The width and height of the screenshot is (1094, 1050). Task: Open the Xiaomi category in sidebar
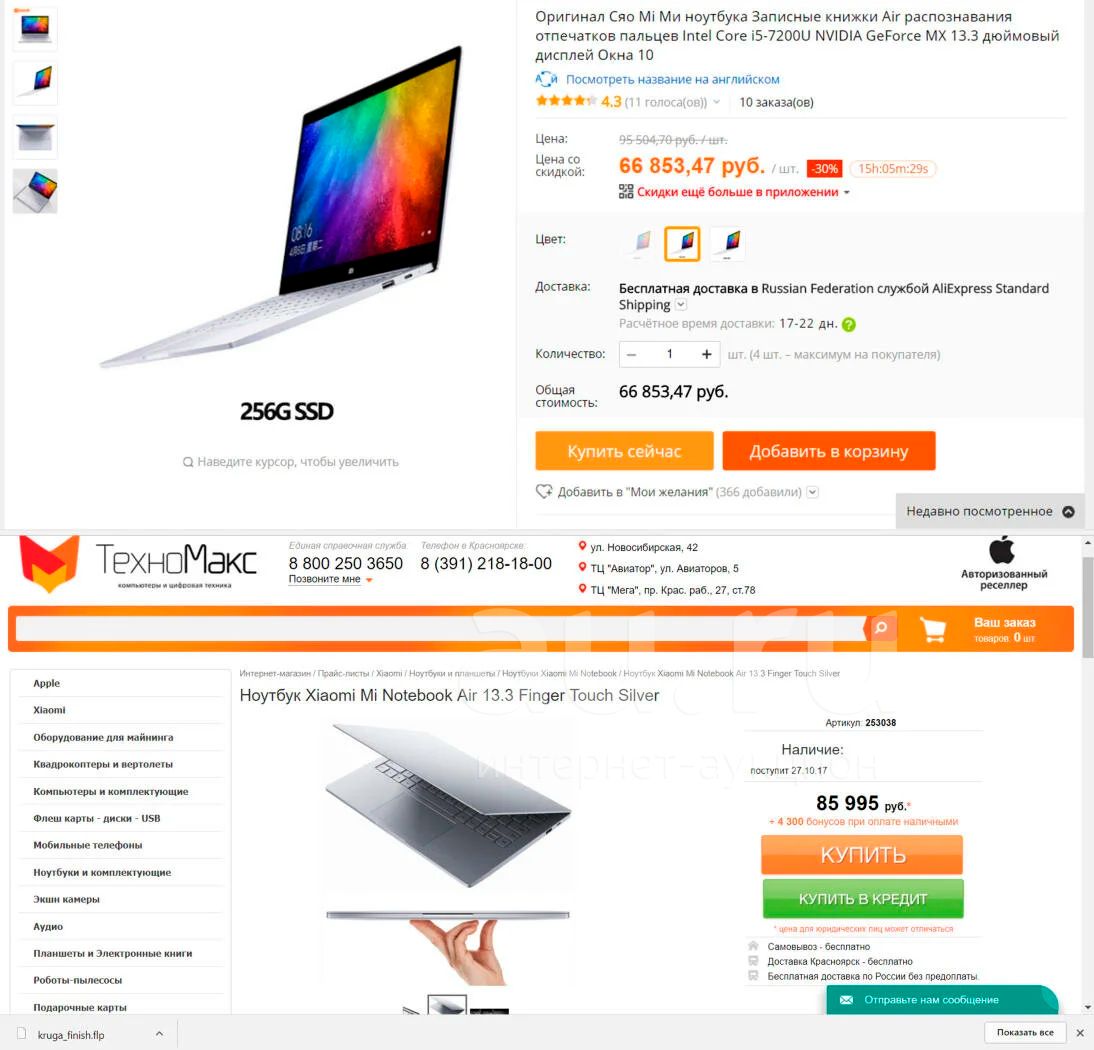50,710
